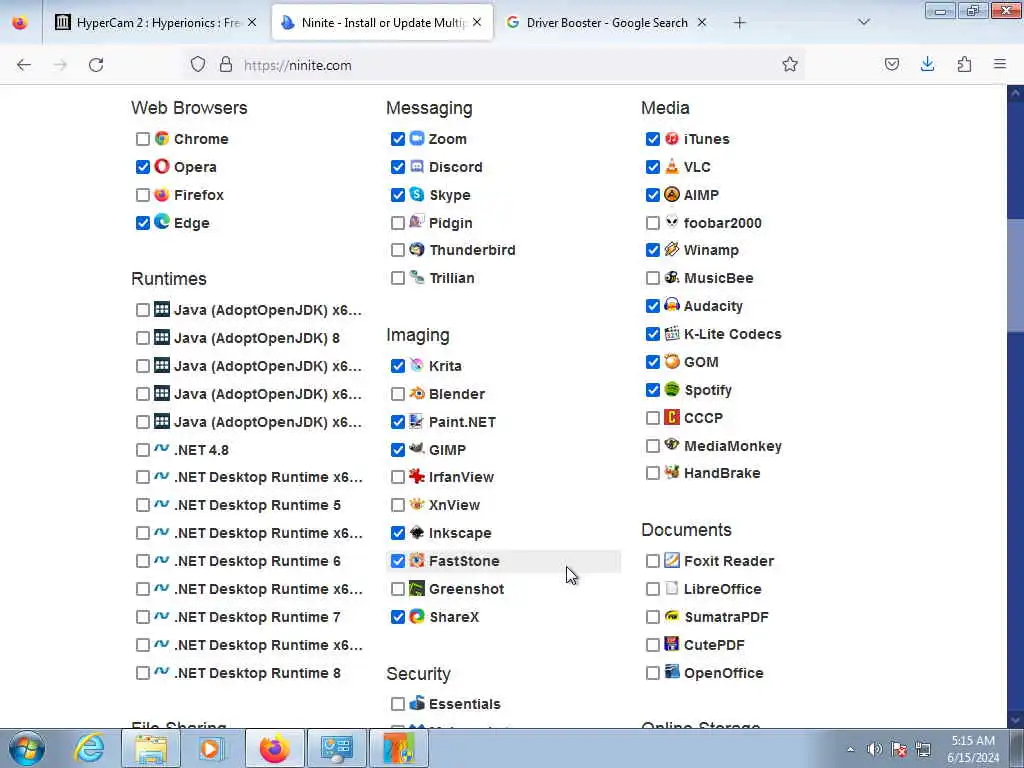Close the Driver Booster search tab
The height and width of the screenshot is (768, 1024).
701,22
